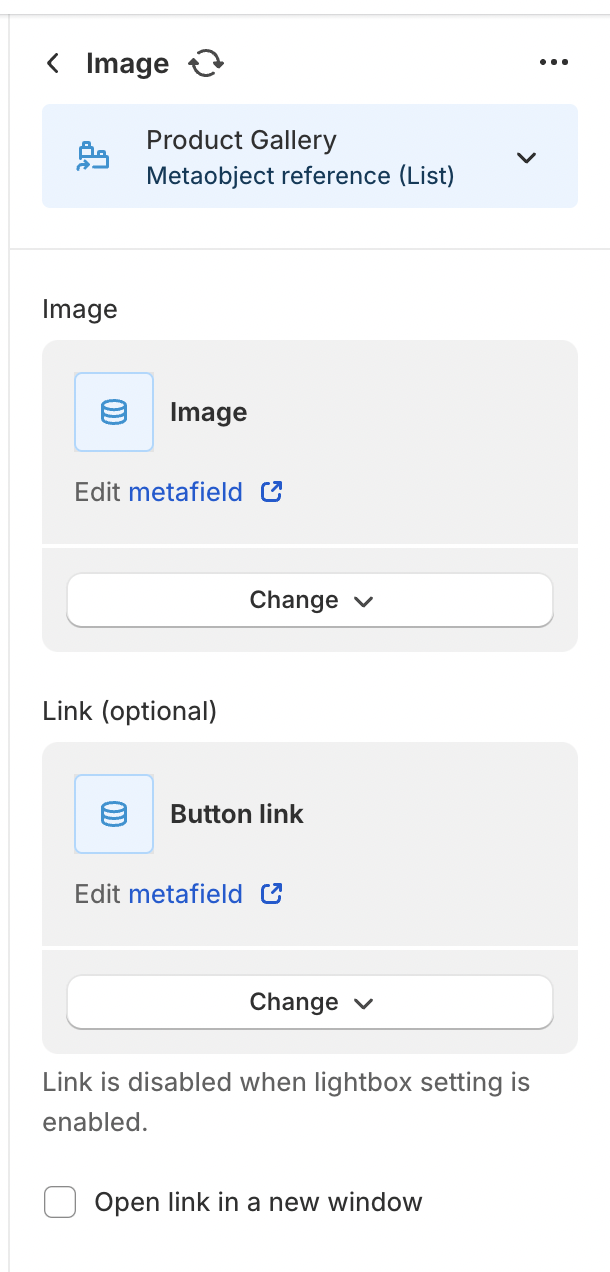Open the Change dropdown for Link
The width and height of the screenshot is (610, 1272).
310,1002
